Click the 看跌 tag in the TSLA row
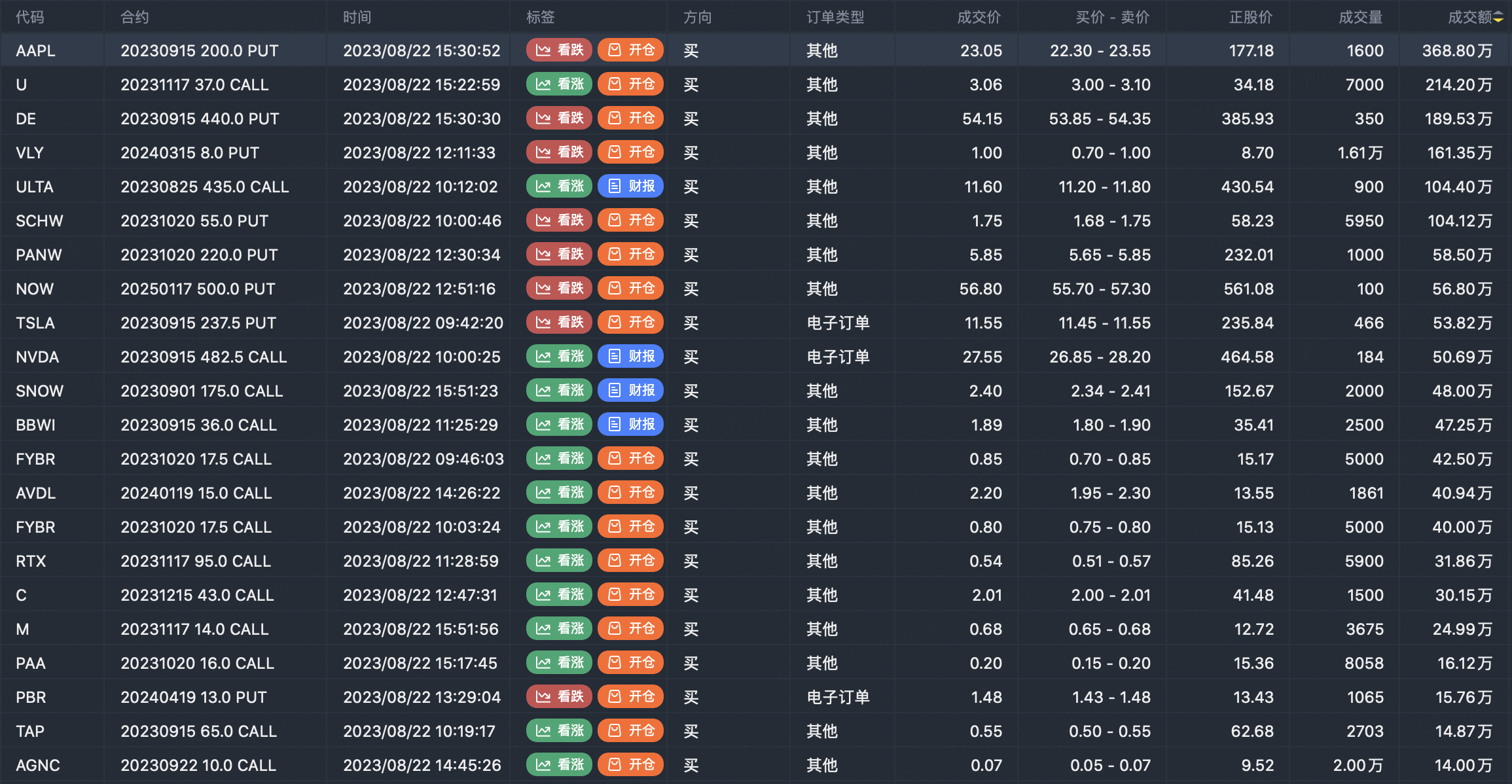1512x784 pixels. [x=559, y=323]
